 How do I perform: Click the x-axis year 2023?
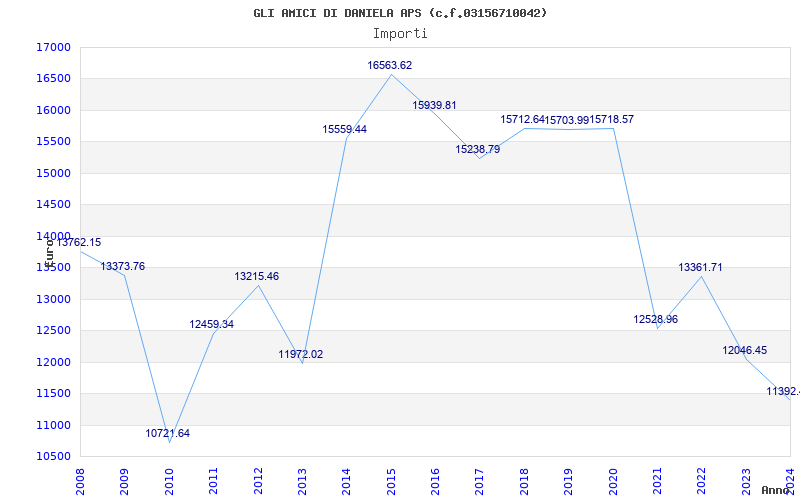[746, 481]
